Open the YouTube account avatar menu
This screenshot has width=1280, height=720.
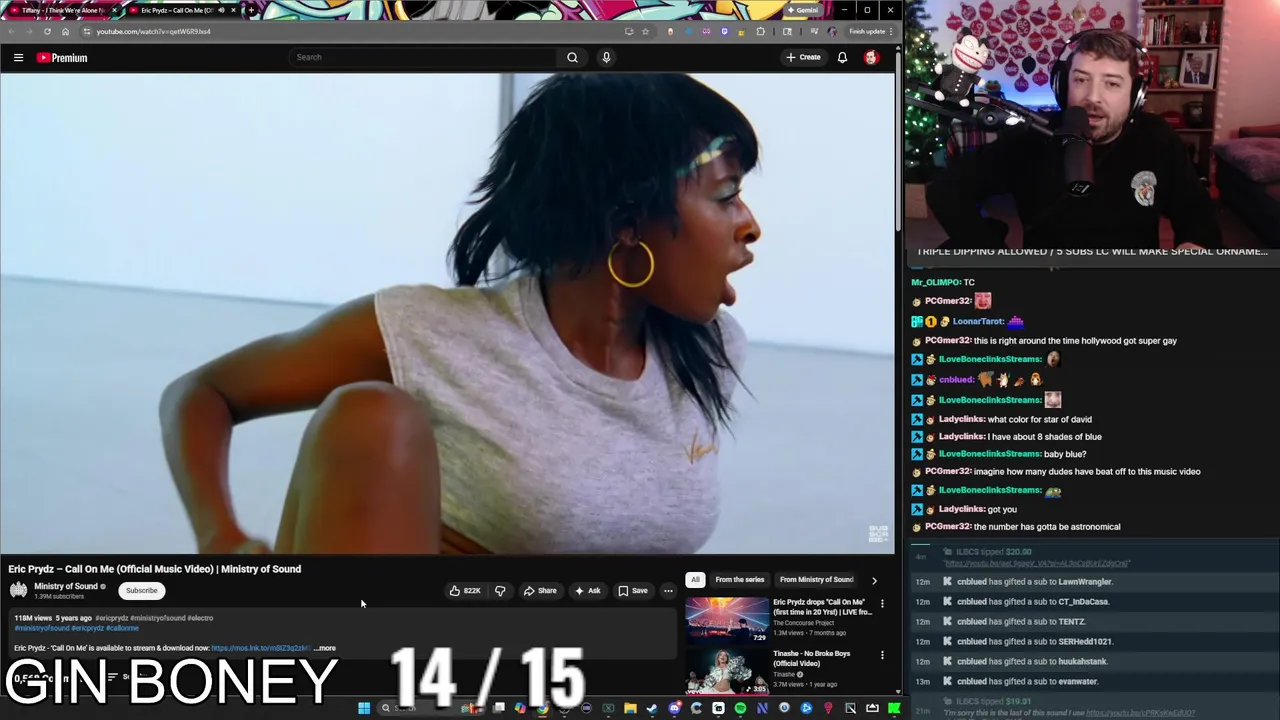click(871, 58)
